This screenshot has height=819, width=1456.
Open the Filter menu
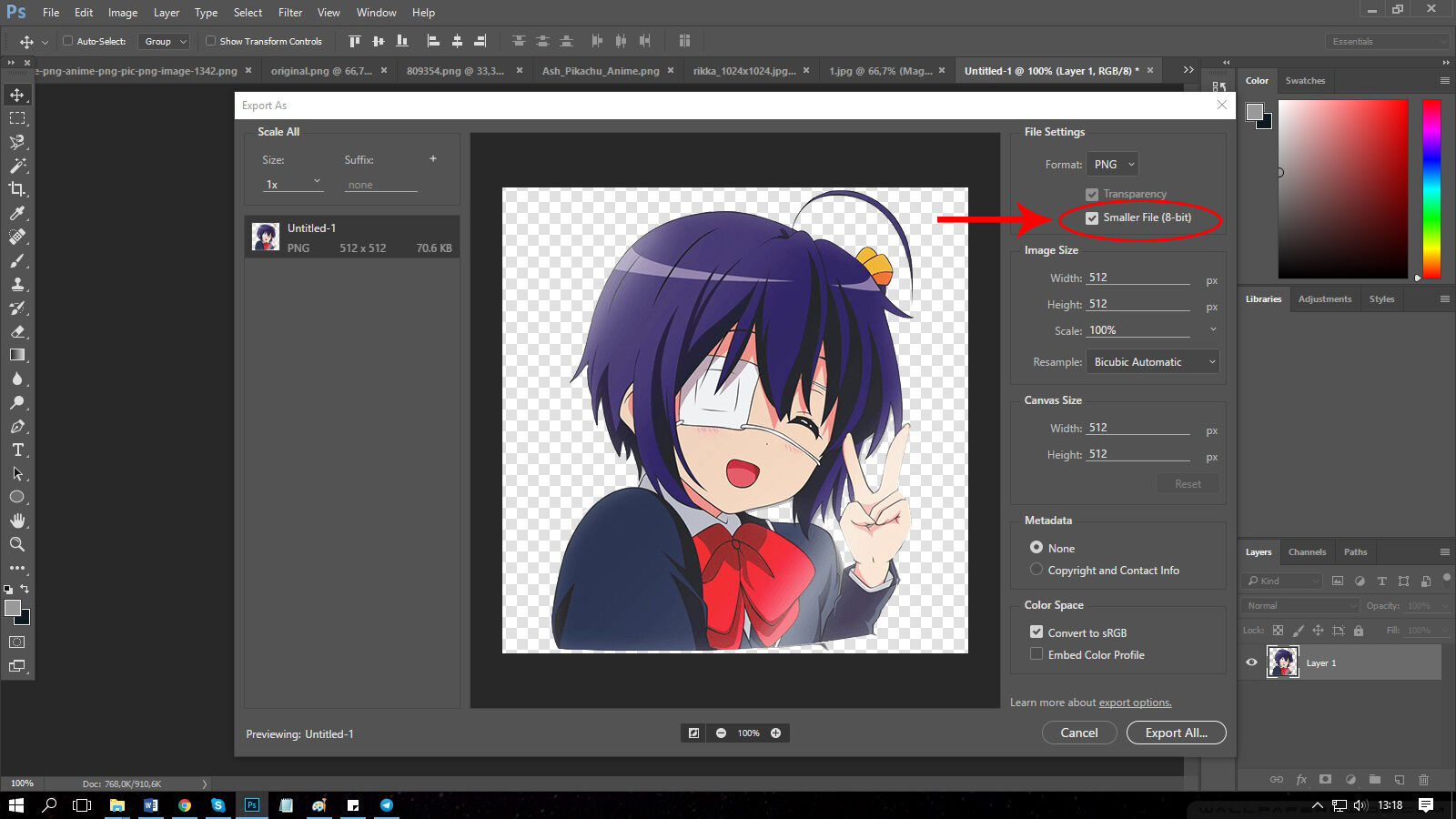(290, 13)
